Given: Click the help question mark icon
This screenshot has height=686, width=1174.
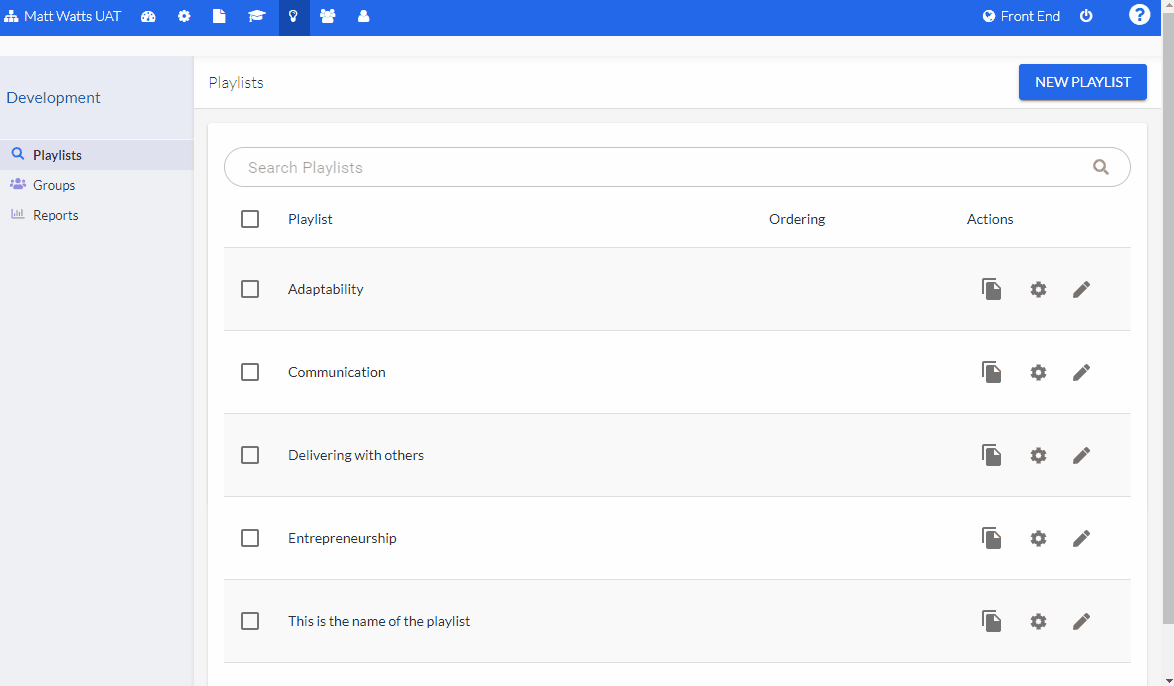Looking at the screenshot, I should click(1139, 14).
